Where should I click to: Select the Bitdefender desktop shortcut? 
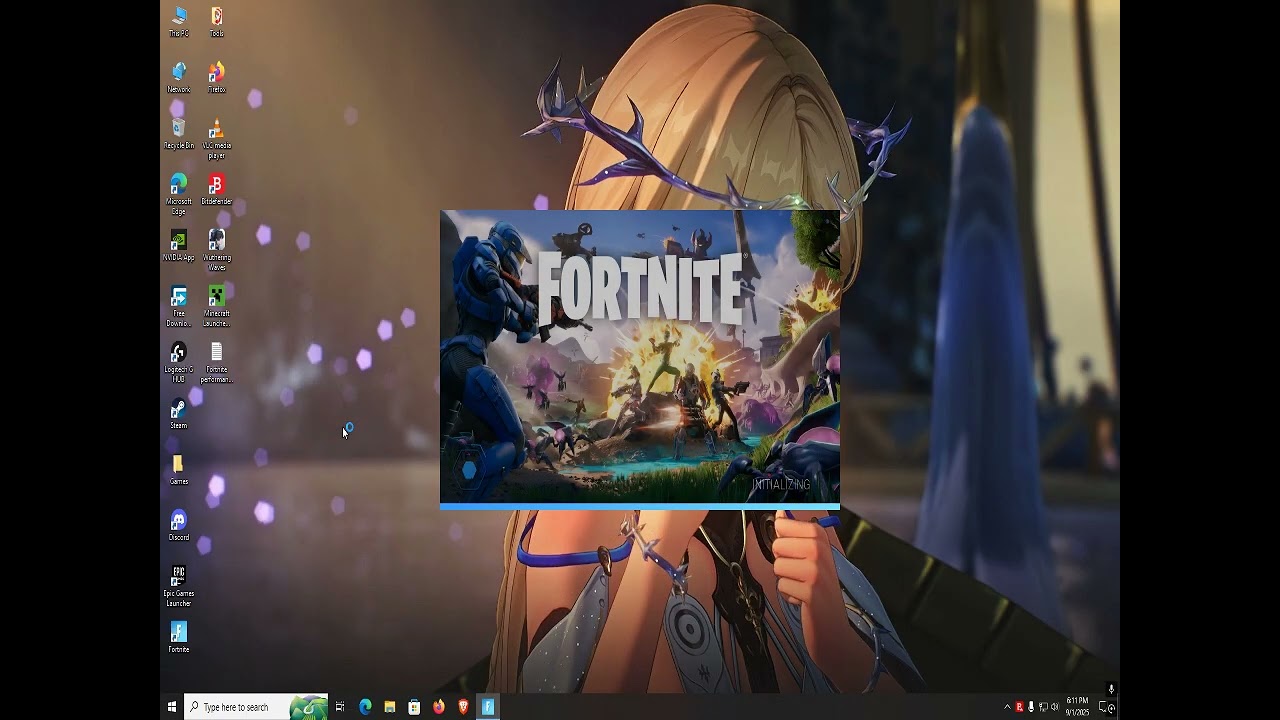[216, 190]
